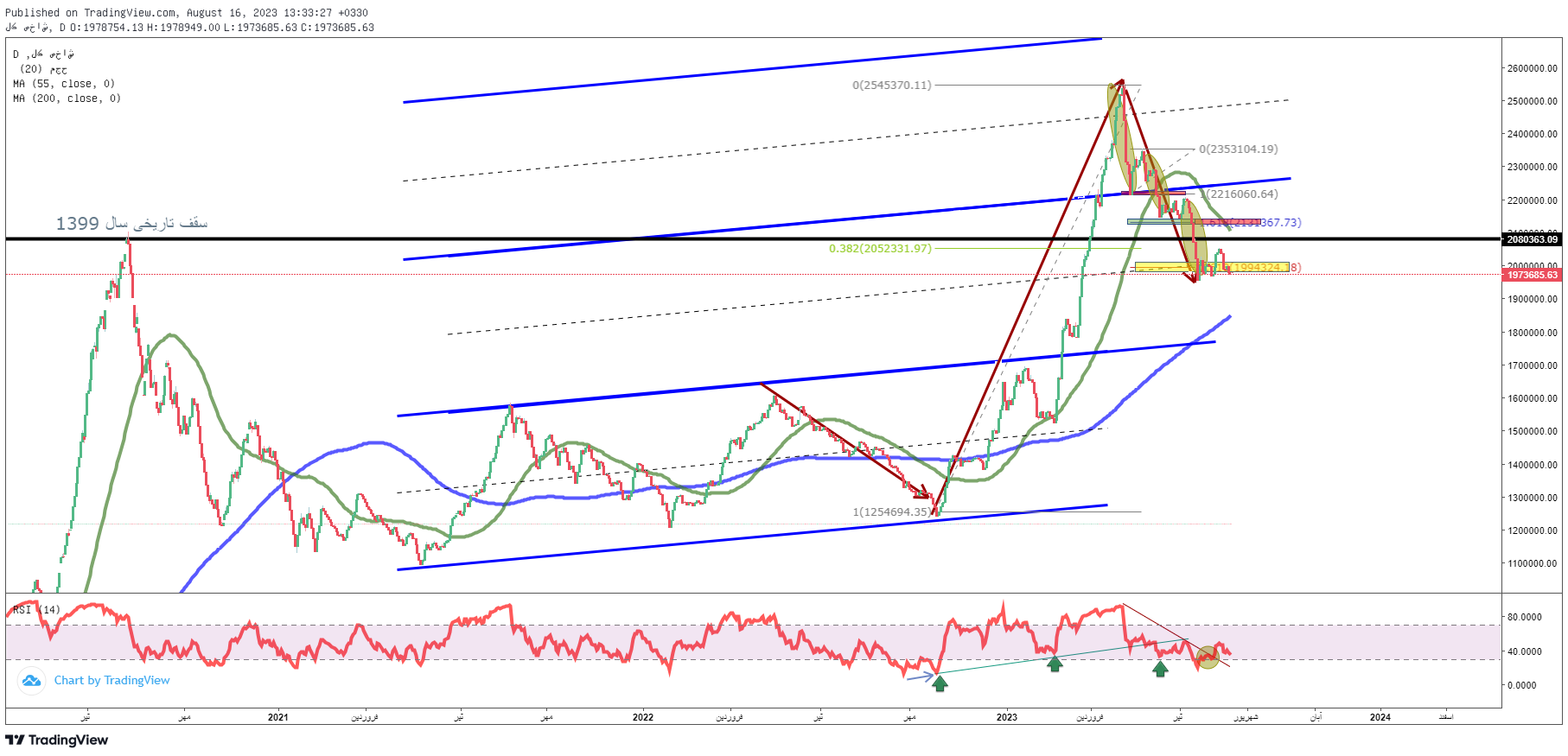This screenshot has height=756, width=1568.
Task: Click the 2021 label on the time axis
Action: click(x=277, y=717)
